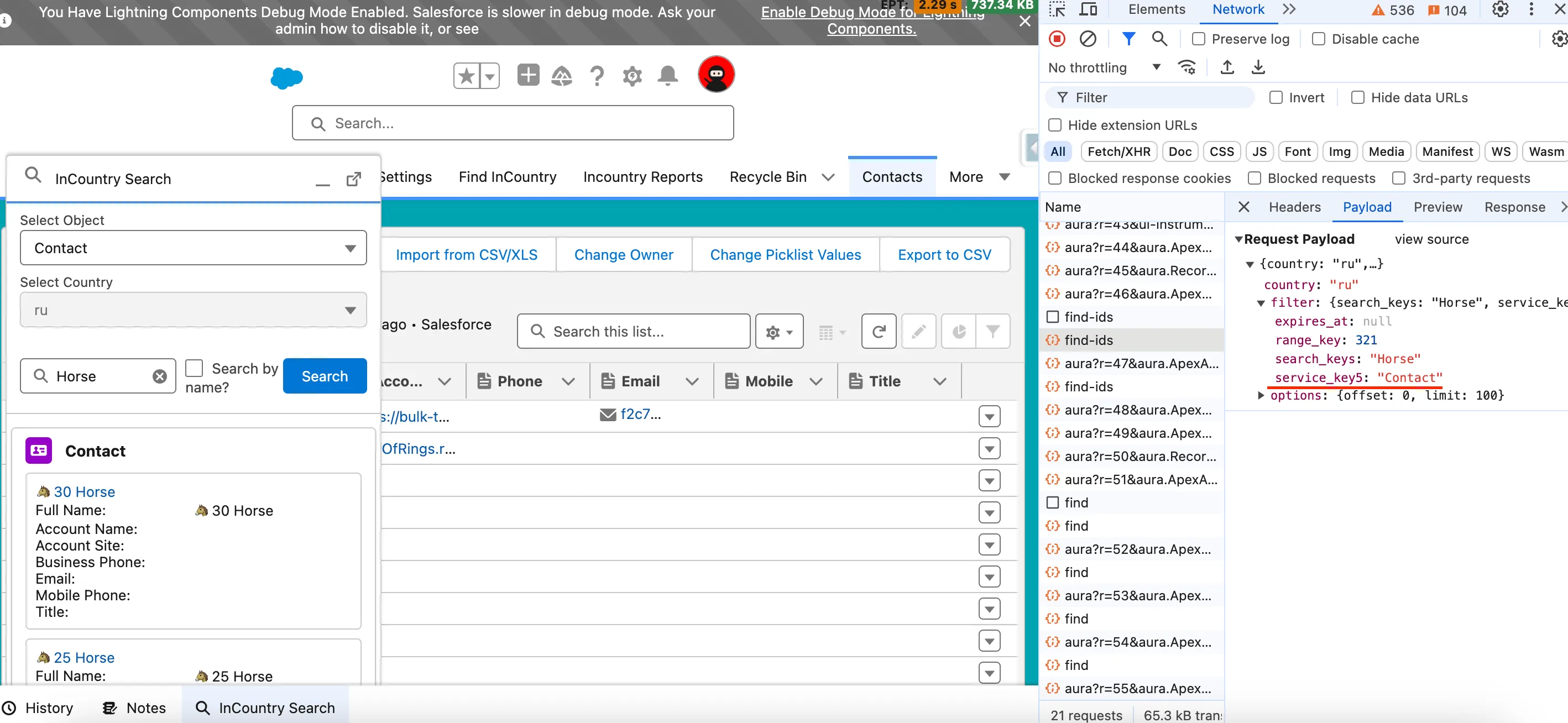
Task: Open the 30 Horse contact link
Action: click(84, 492)
